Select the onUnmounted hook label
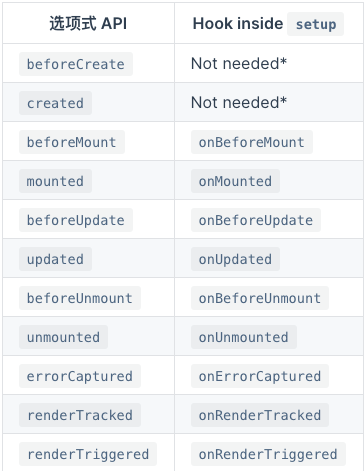Viewport: 364px width, 471px height. (244, 337)
